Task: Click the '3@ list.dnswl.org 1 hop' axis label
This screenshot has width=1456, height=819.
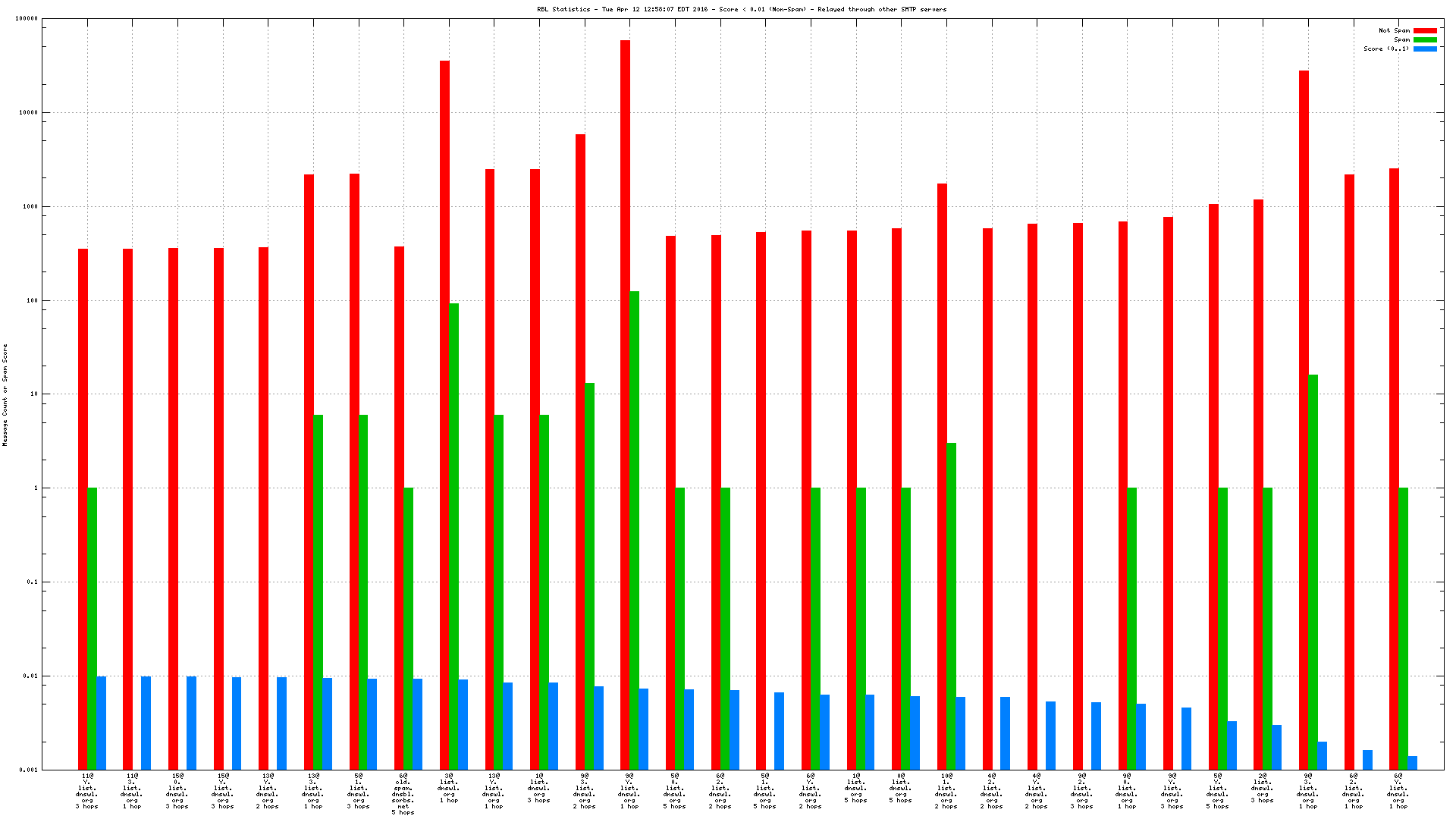Action: (448, 788)
